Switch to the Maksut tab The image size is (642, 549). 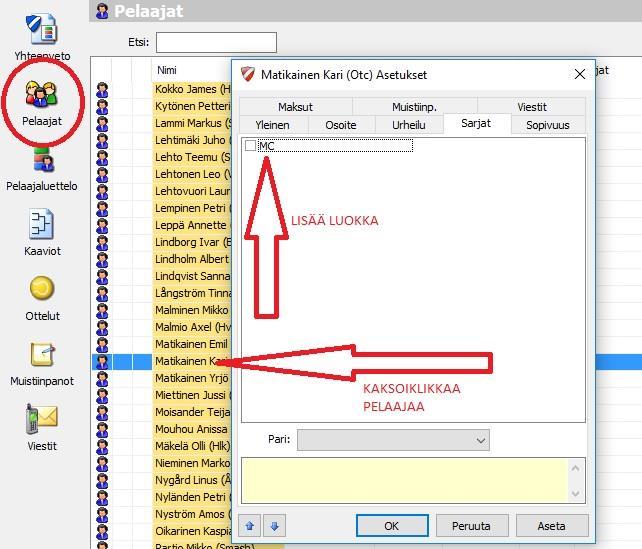[x=295, y=107]
